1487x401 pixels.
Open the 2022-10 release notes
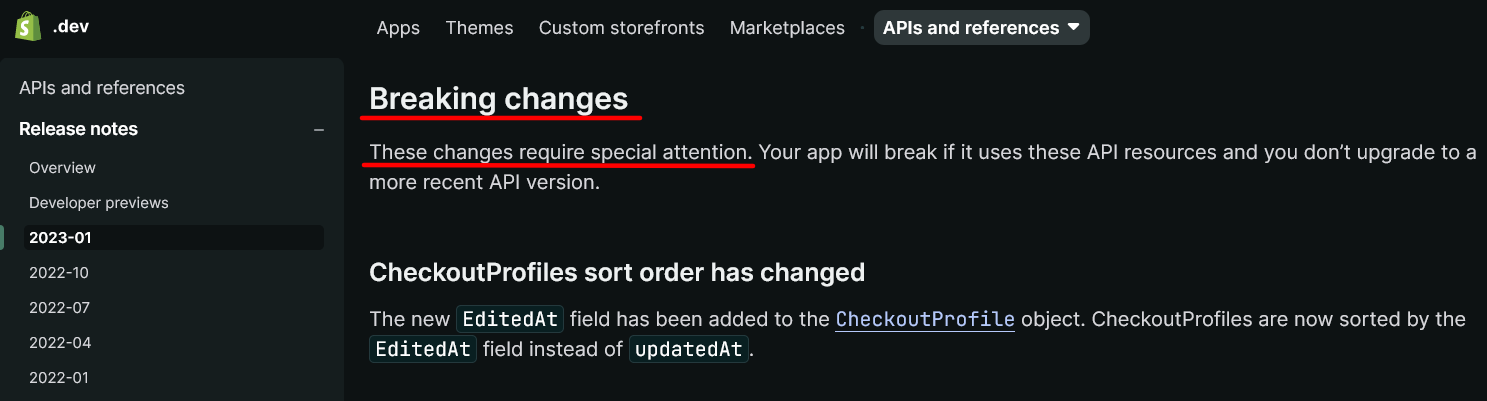[x=59, y=273]
